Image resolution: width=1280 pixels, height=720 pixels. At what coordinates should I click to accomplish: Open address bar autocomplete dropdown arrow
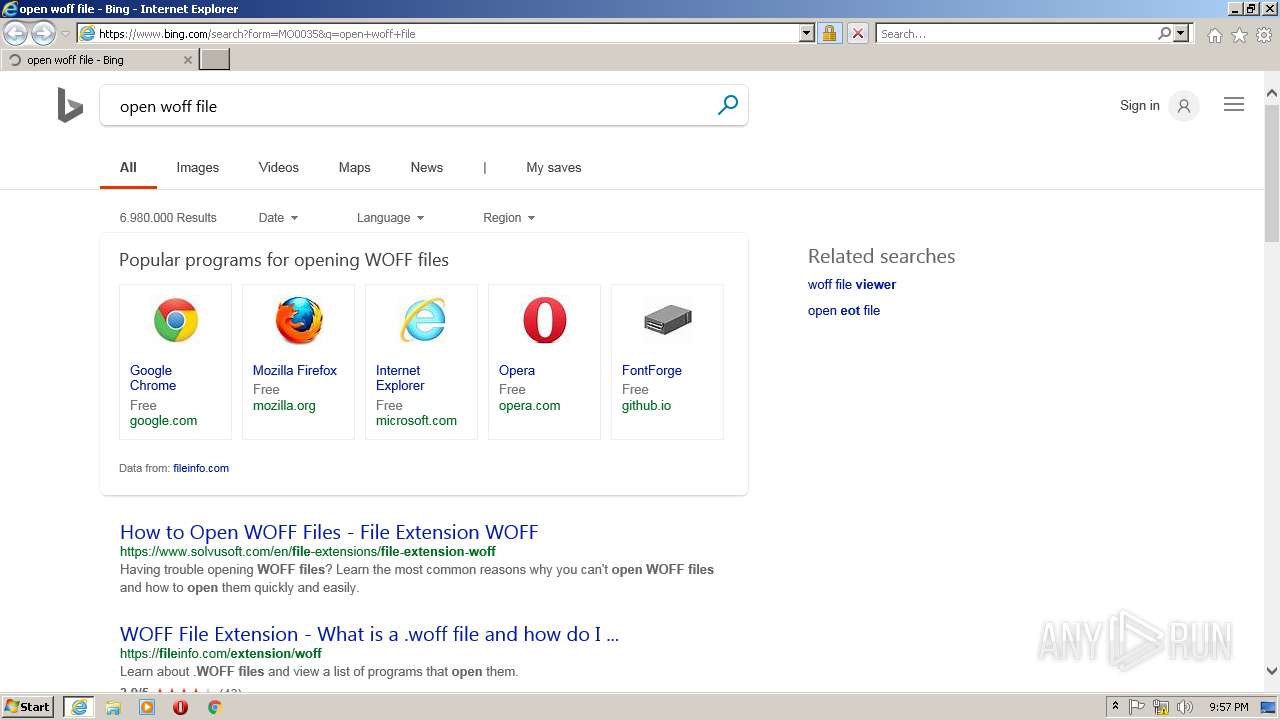click(807, 34)
